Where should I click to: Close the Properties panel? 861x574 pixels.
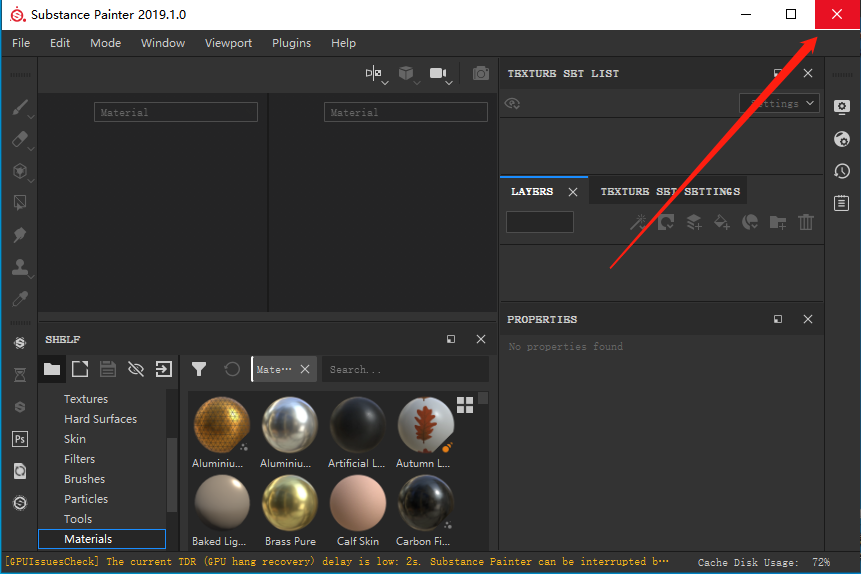pyautogui.click(x=808, y=319)
